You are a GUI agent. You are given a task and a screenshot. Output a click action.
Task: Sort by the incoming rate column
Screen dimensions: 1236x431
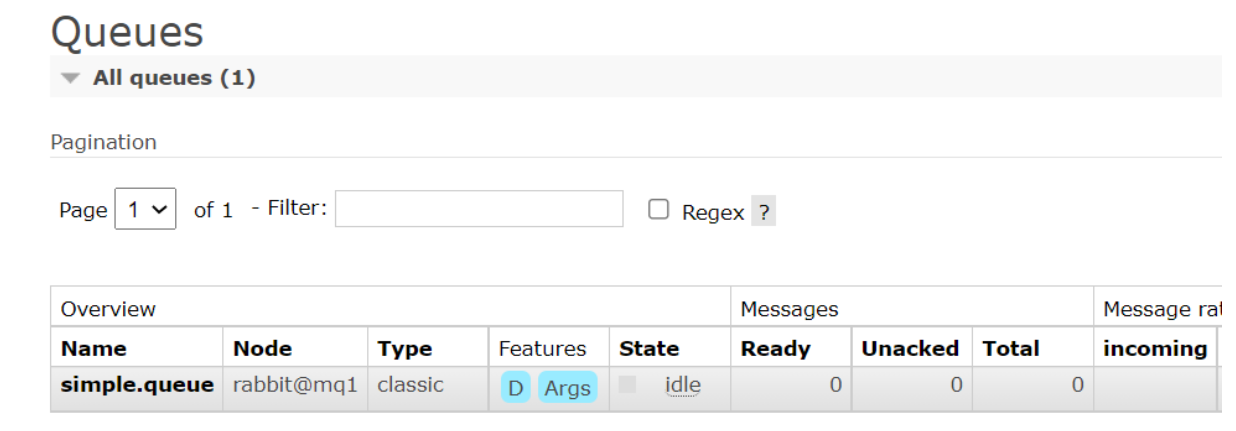[x=1155, y=349]
